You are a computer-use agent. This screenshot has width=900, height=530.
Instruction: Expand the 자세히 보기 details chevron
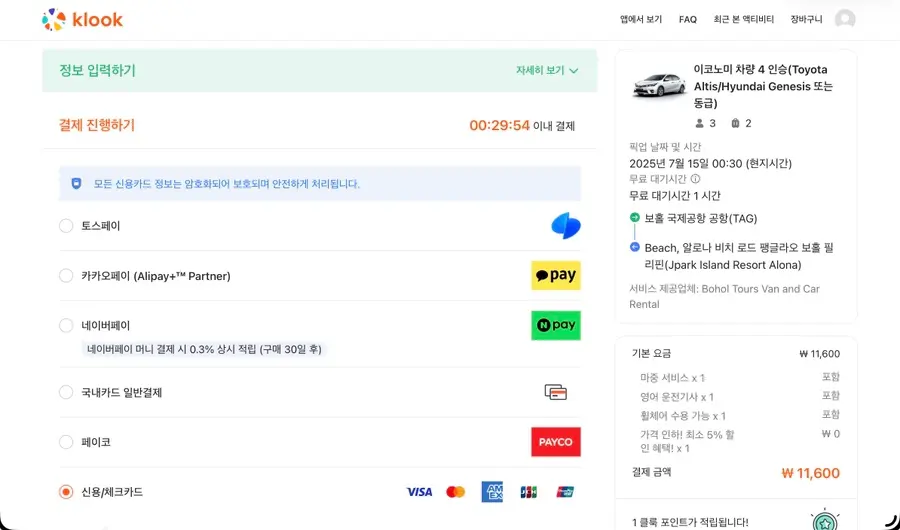pos(573,71)
